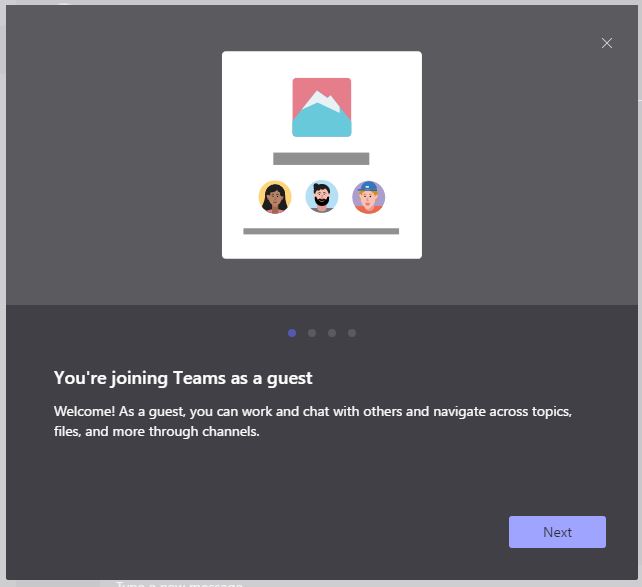
Task: Go to the third pagination dot
Action: tap(332, 333)
